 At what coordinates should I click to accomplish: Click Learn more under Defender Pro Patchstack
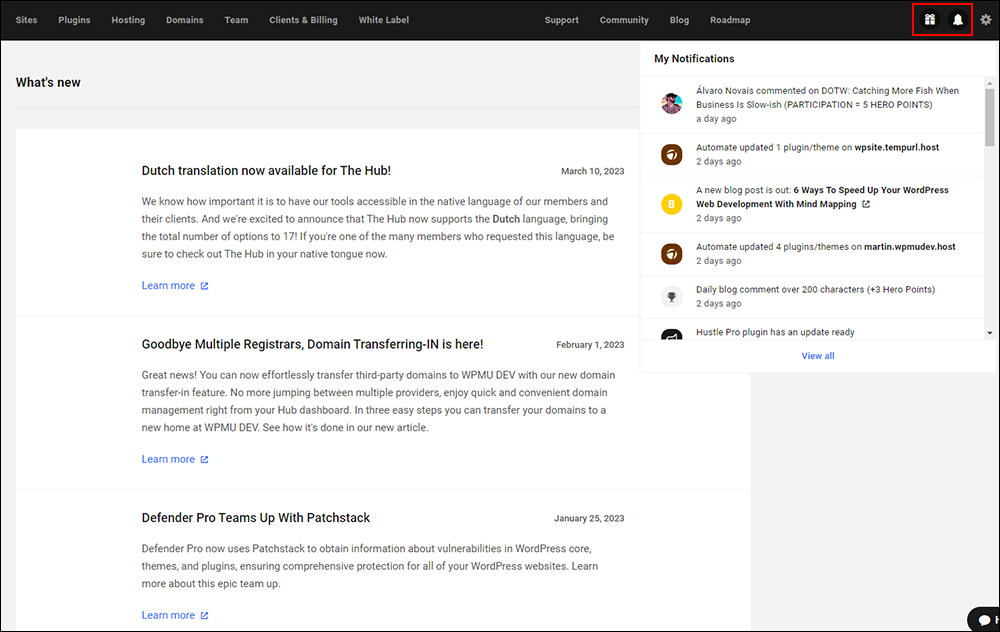pos(168,615)
